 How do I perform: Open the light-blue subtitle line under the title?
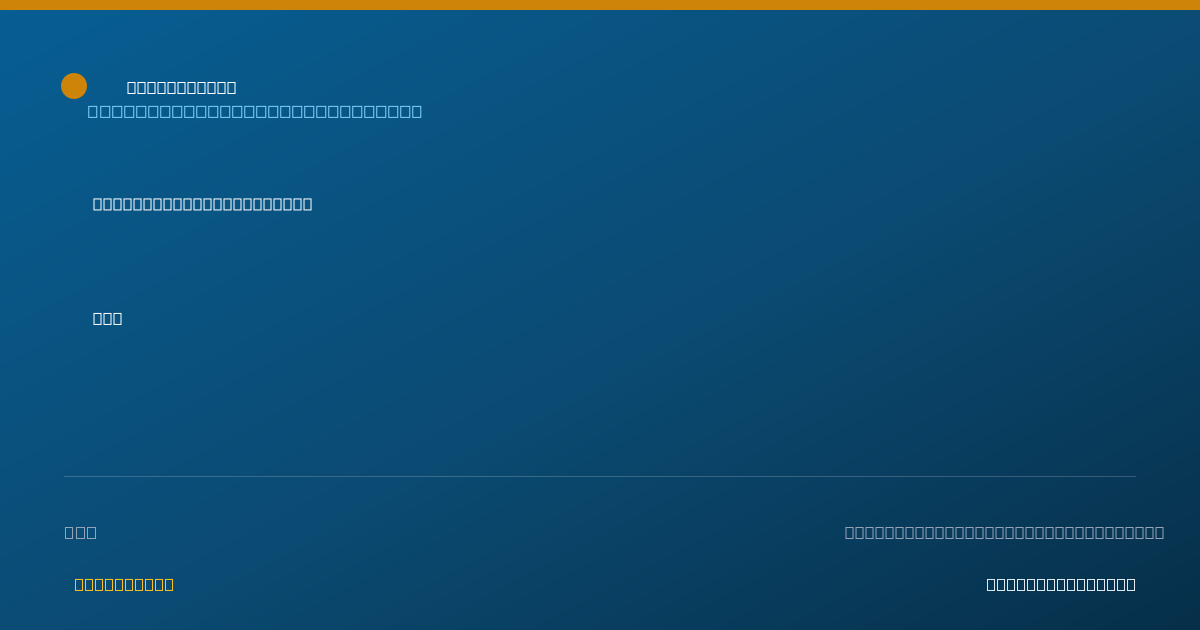(255, 111)
